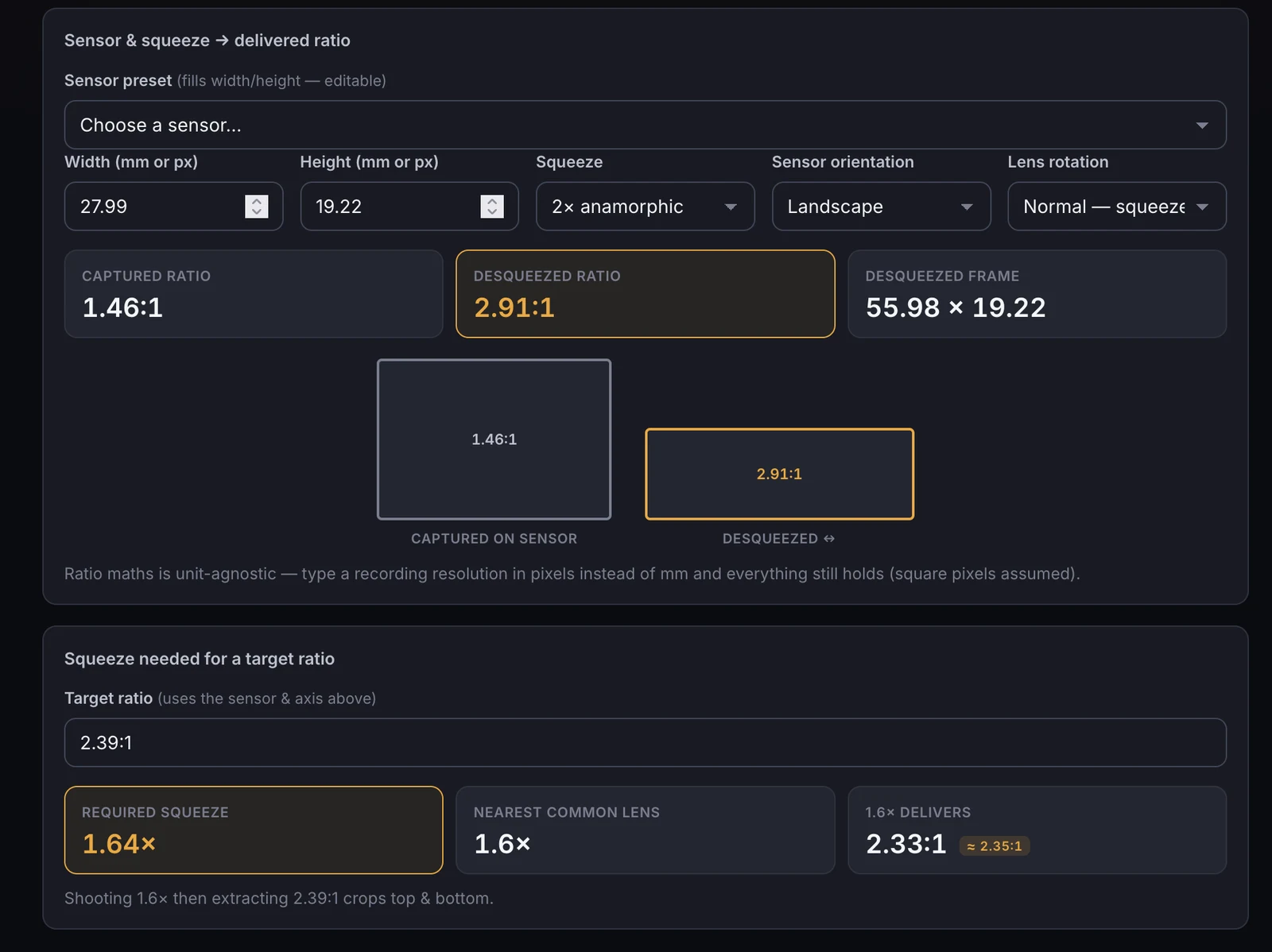Click the 'CAPTURED ON SENSOR' caption
This screenshot has width=1272, height=952.
pyautogui.click(x=494, y=539)
